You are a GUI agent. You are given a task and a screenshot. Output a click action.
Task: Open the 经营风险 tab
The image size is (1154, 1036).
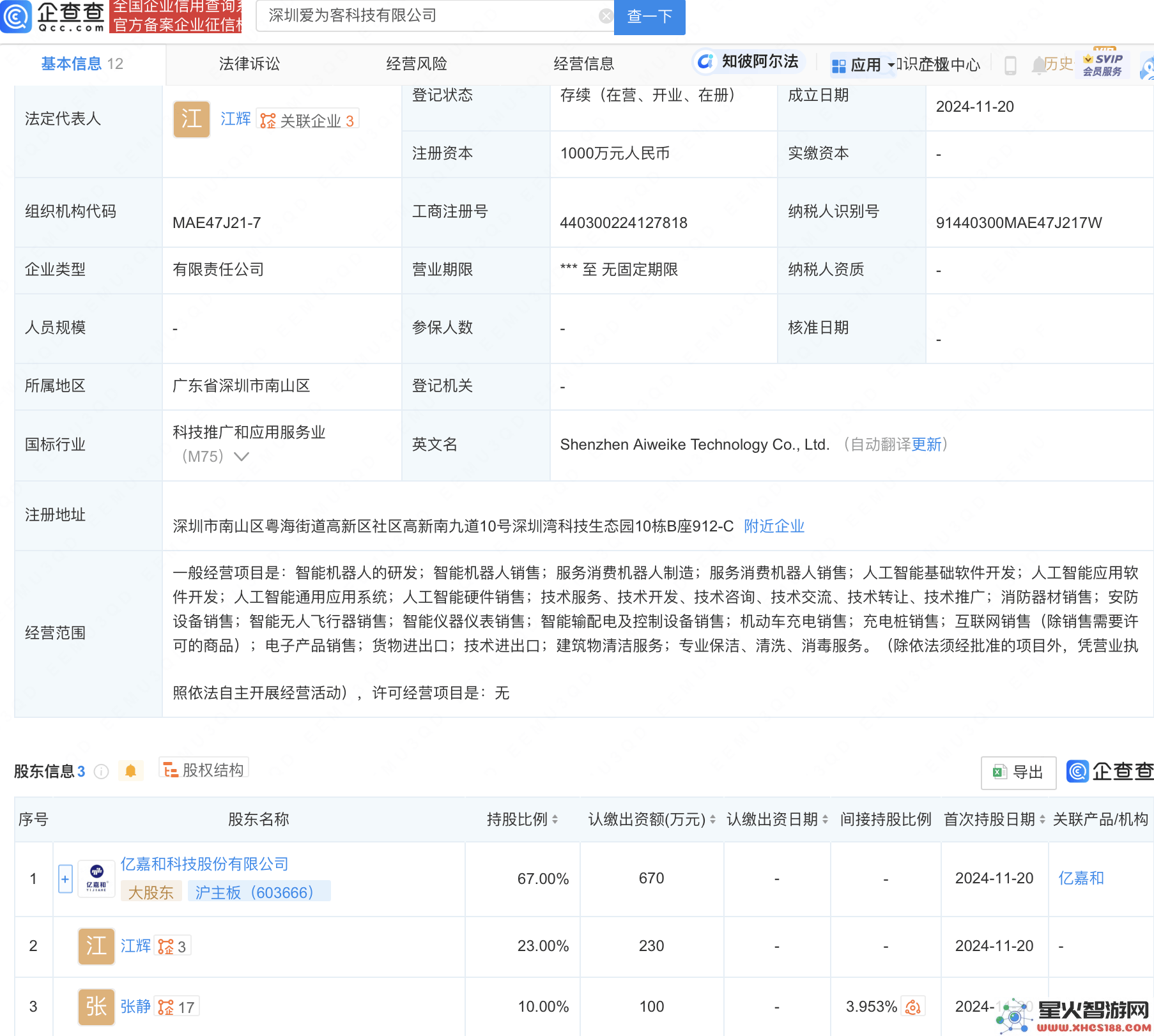[417, 64]
